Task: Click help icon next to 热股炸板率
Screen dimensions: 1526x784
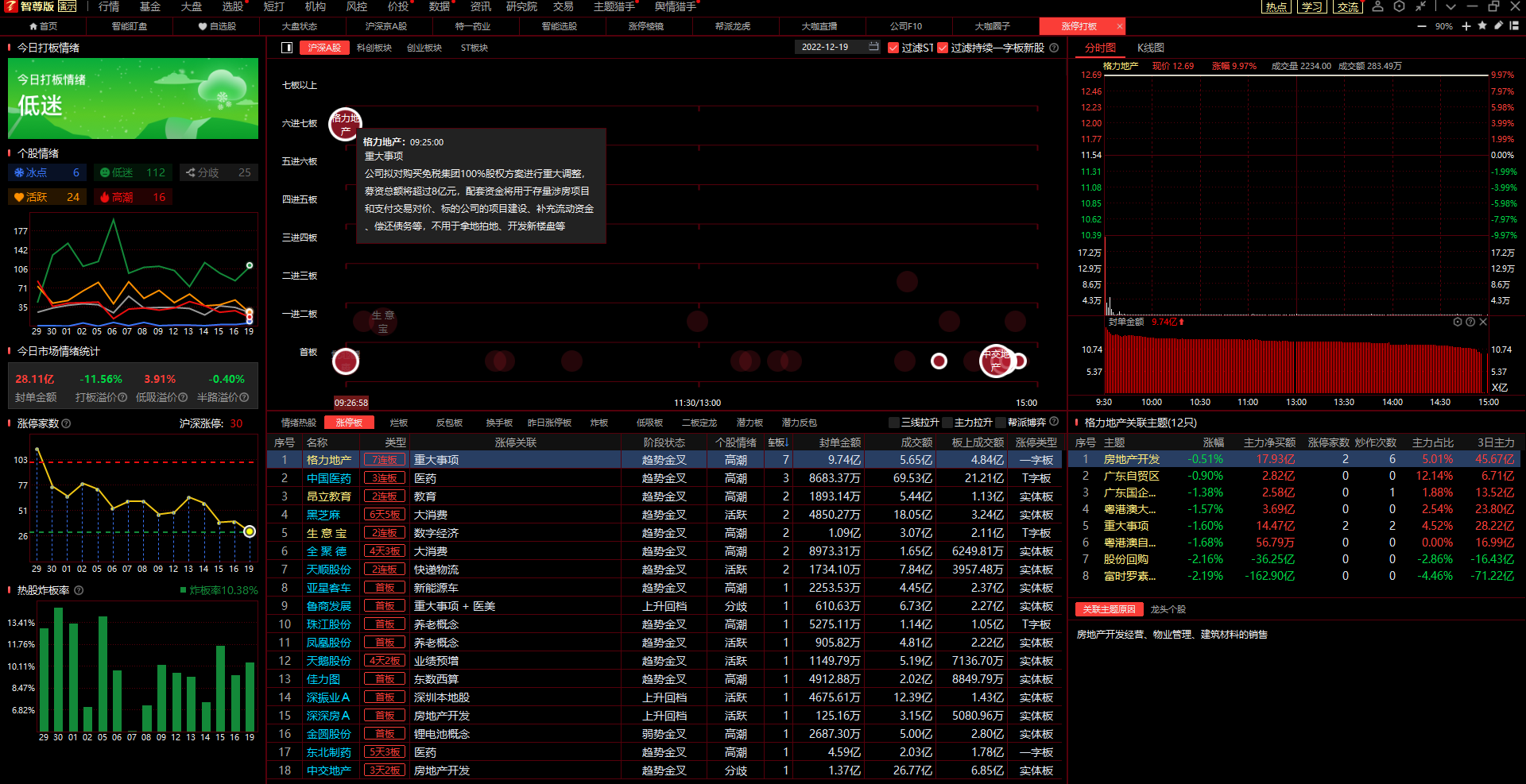Action: point(79,590)
